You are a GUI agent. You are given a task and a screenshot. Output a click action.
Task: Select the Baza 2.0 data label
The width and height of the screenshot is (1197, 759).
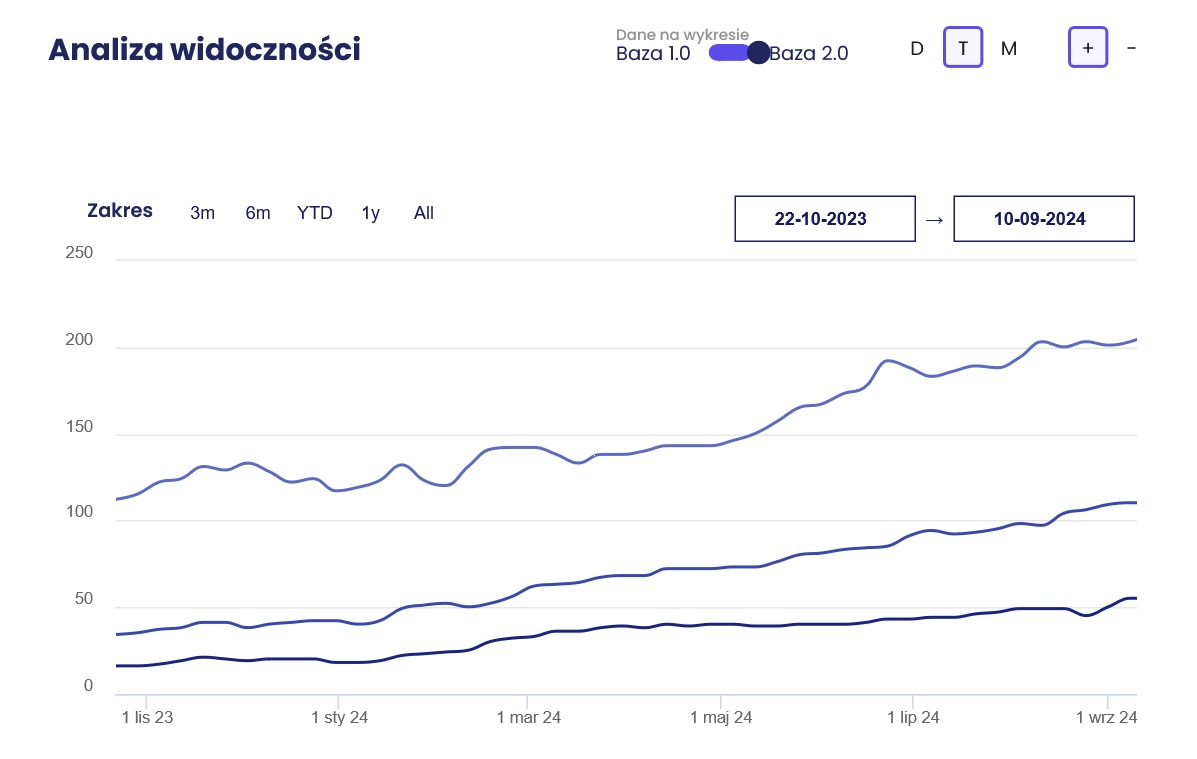pos(809,54)
